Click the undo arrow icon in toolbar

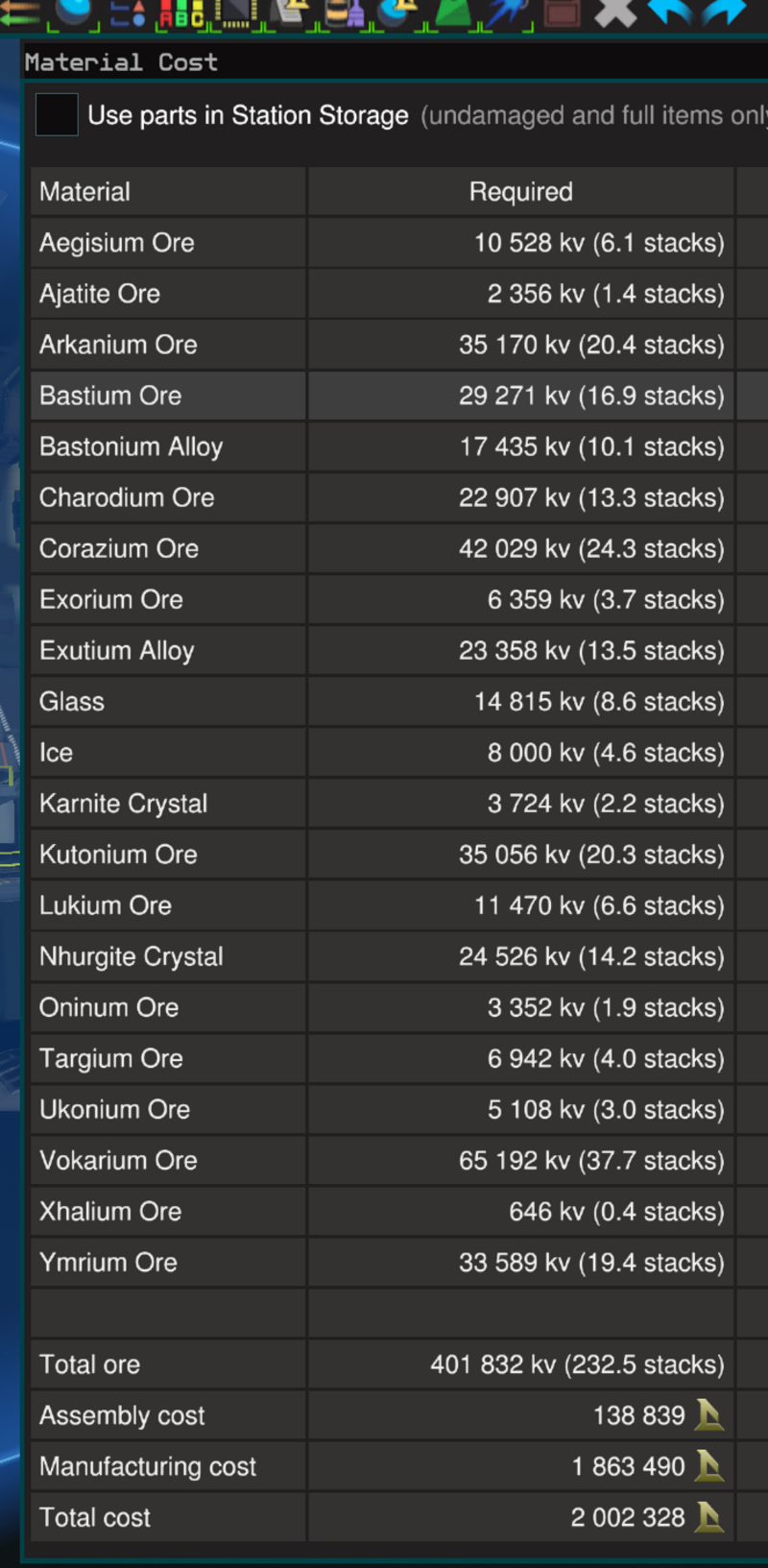pos(670,12)
